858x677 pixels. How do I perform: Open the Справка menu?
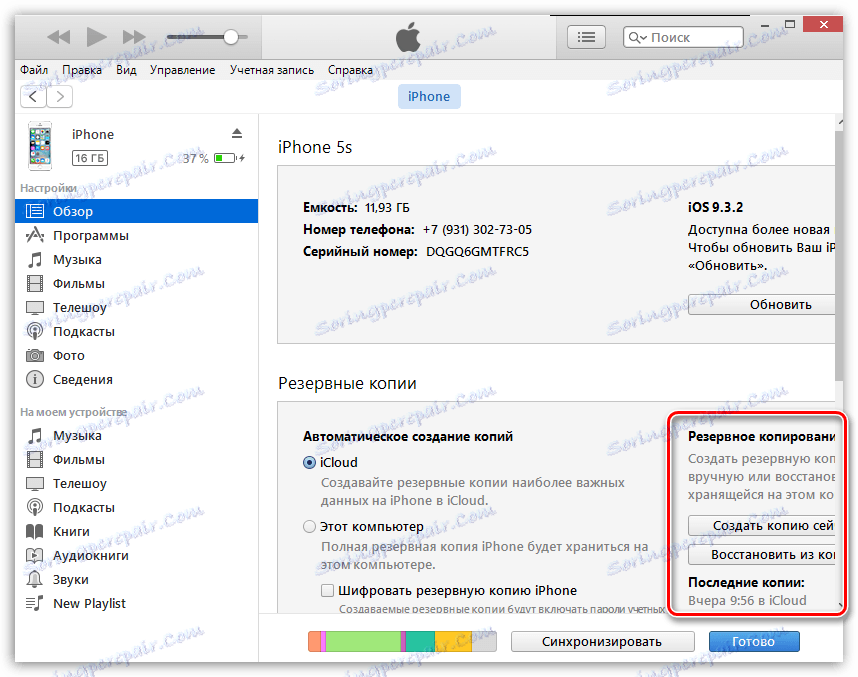(x=350, y=70)
